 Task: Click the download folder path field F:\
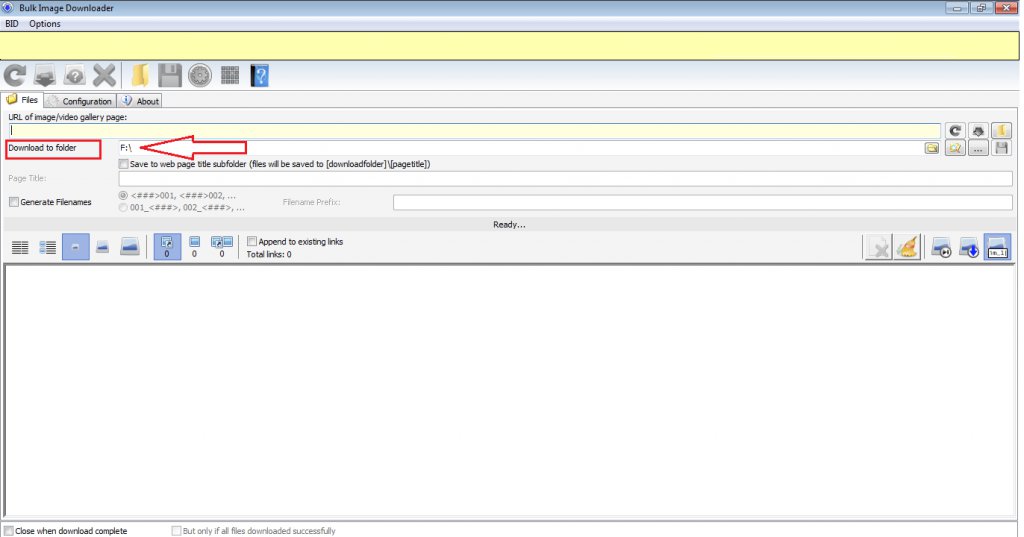pos(521,148)
